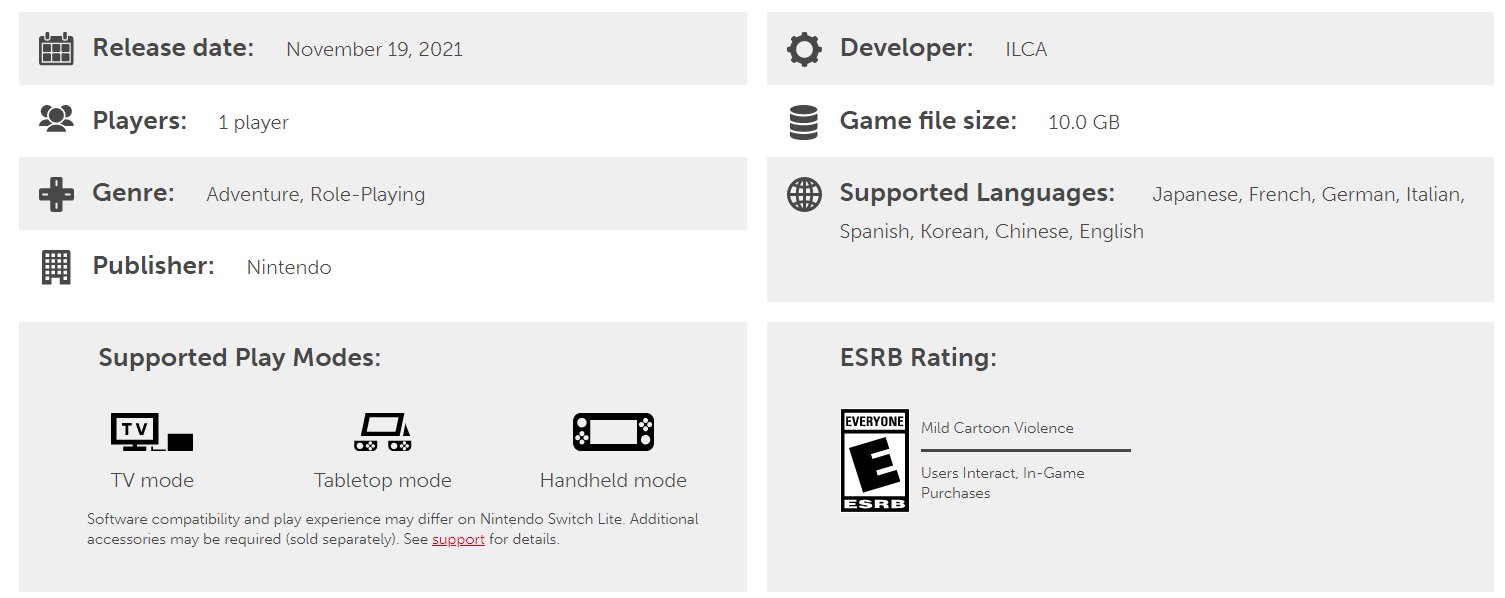Click the TV mode caption
The image size is (1505, 598).
click(x=152, y=481)
